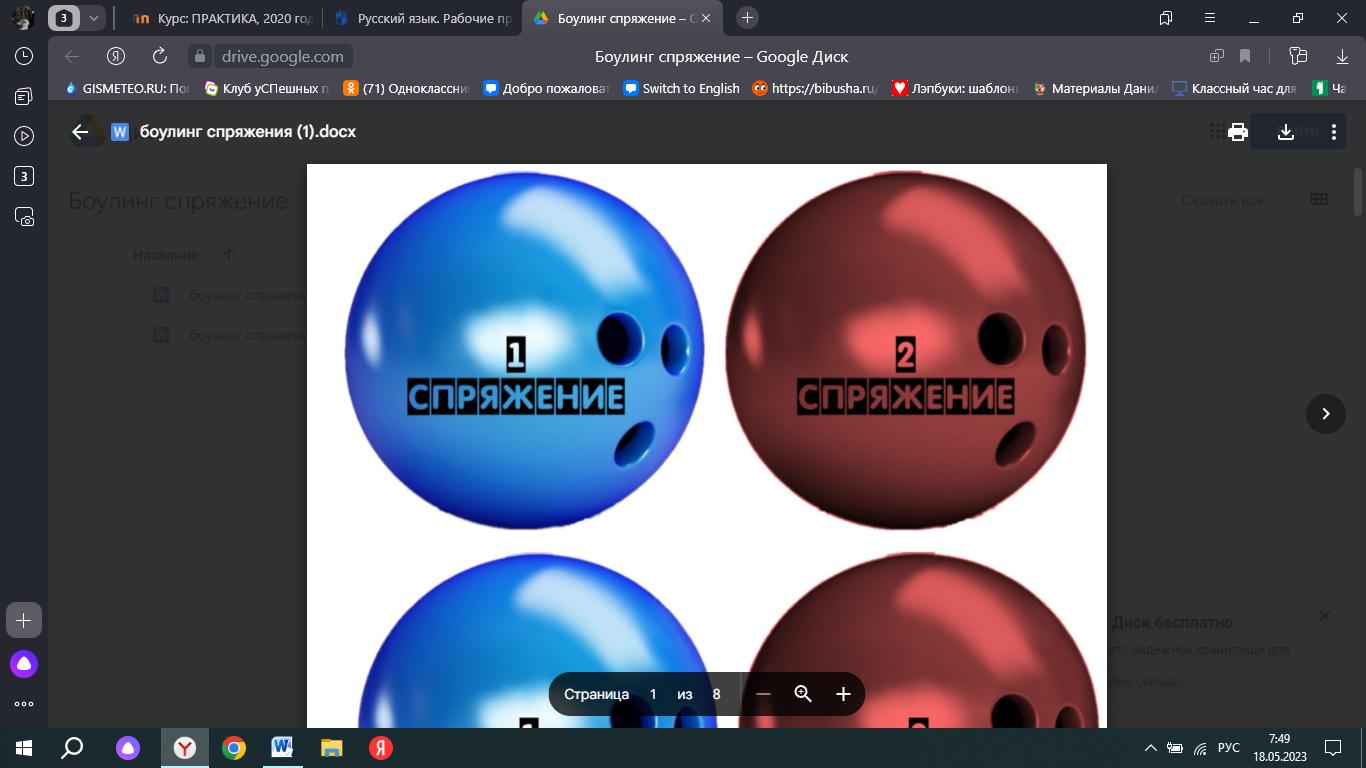Open the Одноклассники bookmark

tap(407, 88)
